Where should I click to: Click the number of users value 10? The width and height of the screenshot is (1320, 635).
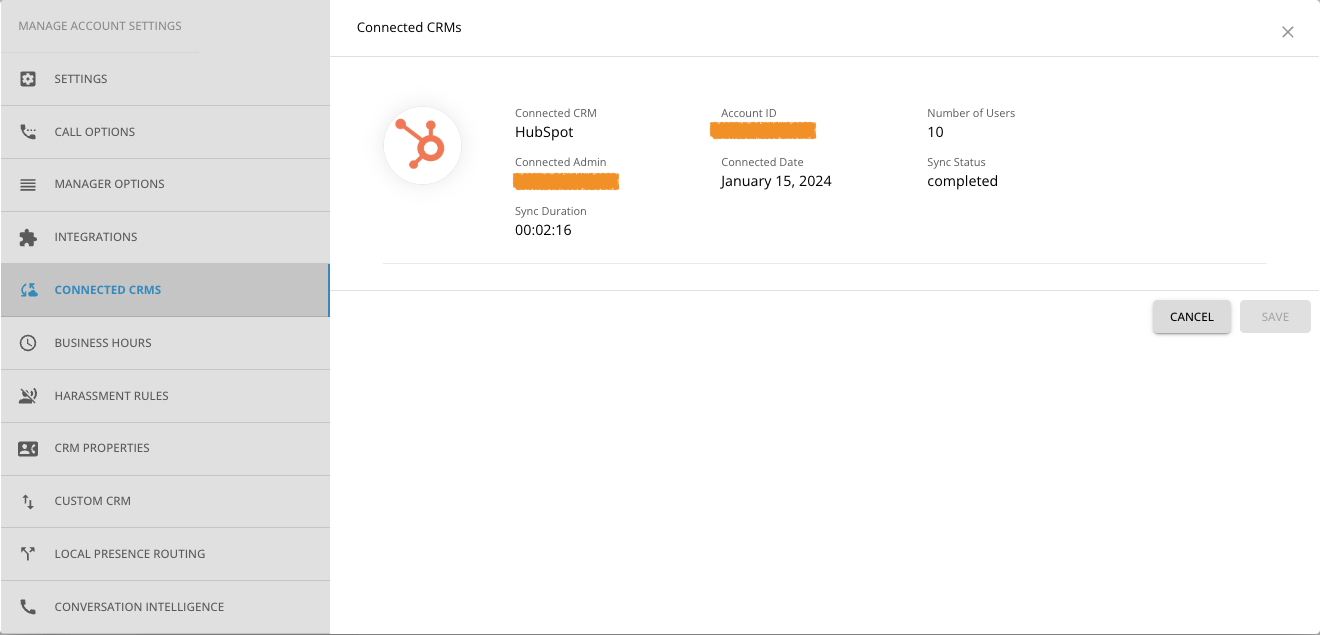point(935,132)
